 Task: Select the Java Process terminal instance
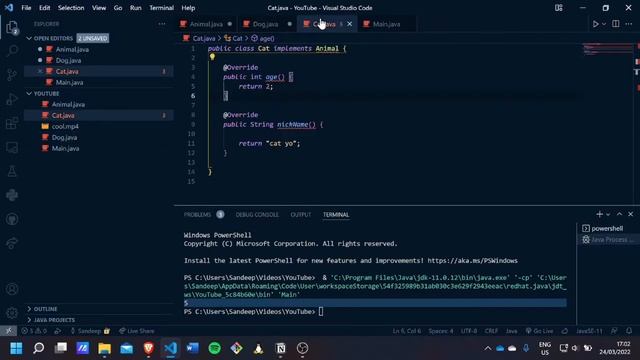coord(608,240)
